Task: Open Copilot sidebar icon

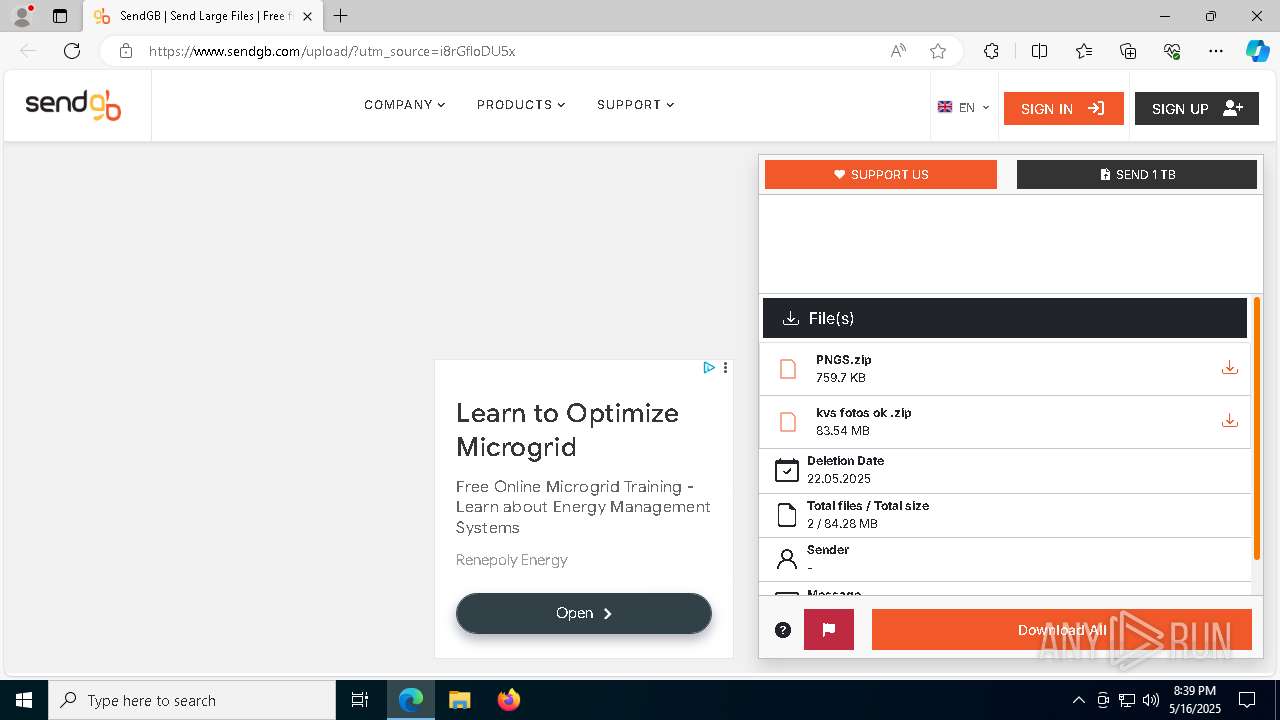Action: pos(1257,51)
